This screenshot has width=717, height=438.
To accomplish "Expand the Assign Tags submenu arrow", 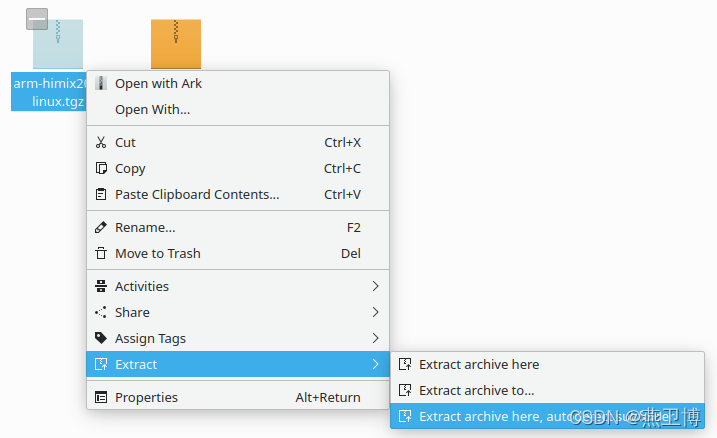I will tap(375, 338).
